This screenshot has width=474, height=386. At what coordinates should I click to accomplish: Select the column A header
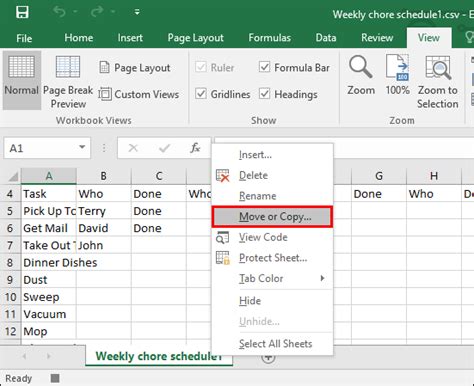point(49,176)
